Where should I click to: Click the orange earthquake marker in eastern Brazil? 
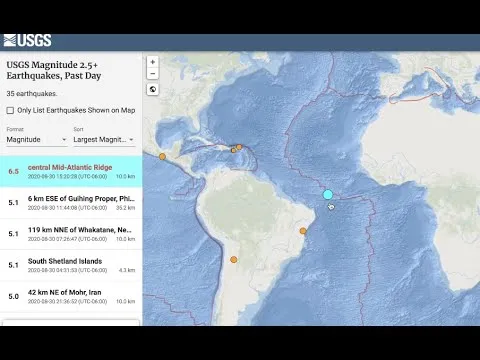click(x=303, y=231)
